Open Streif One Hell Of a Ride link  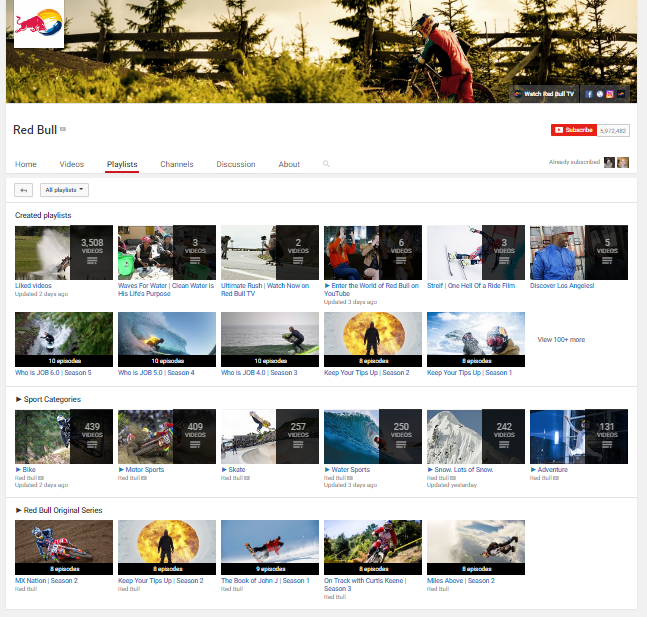click(x=471, y=286)
